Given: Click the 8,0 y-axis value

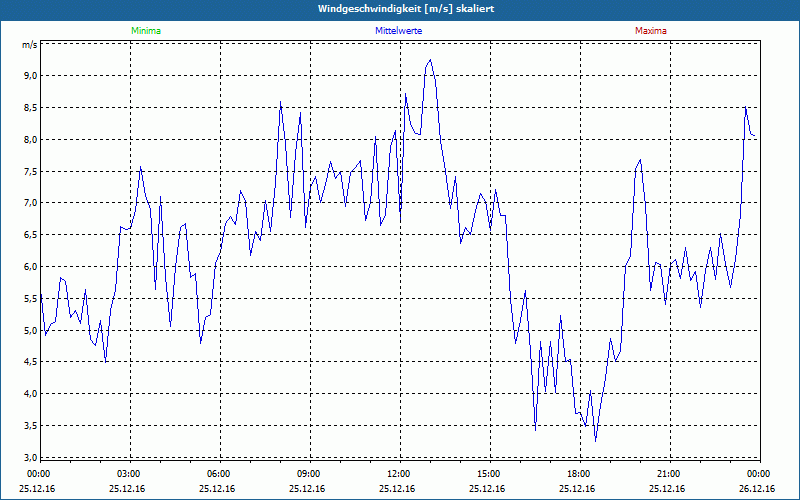Looking at the screenshot, I should tap(31, 139).
